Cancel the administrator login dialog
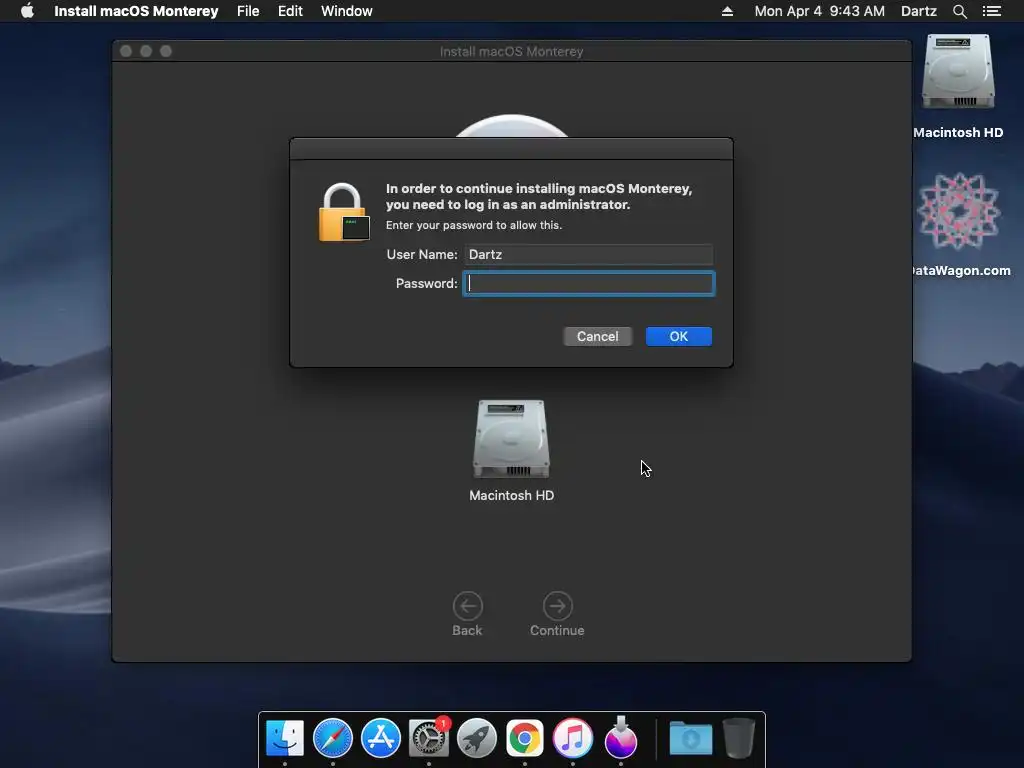The width and height of the screenshot is (1024, 768). (x=598, y=336)
